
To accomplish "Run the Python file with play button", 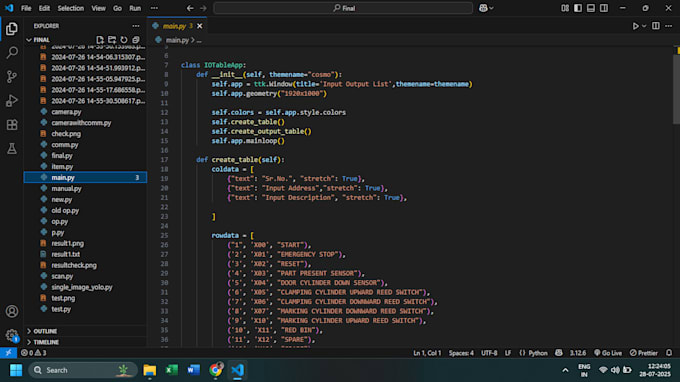I will pos(635,26).
